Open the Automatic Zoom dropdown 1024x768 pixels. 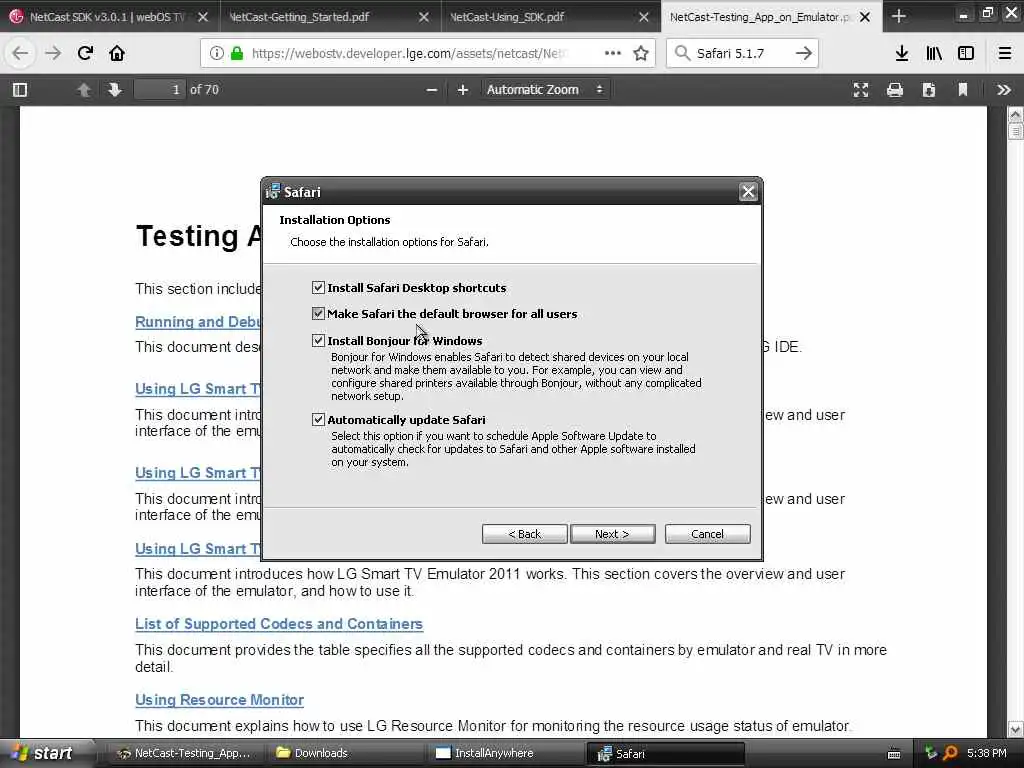coord(546,89)
